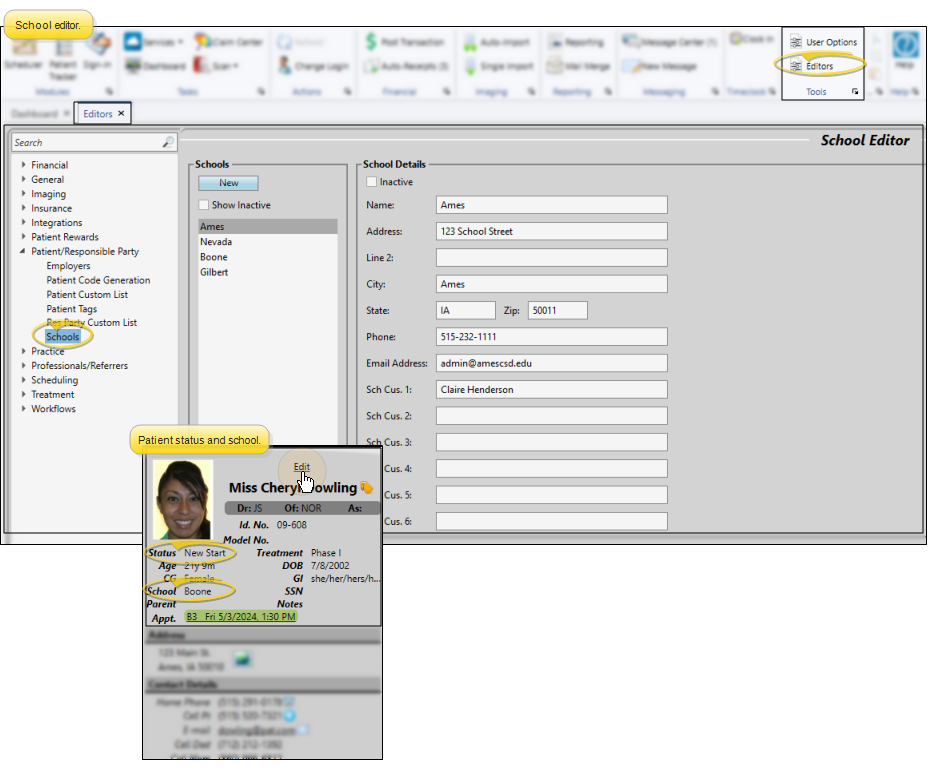Switch to the Editors tab
928x771 pixels.
97,114
